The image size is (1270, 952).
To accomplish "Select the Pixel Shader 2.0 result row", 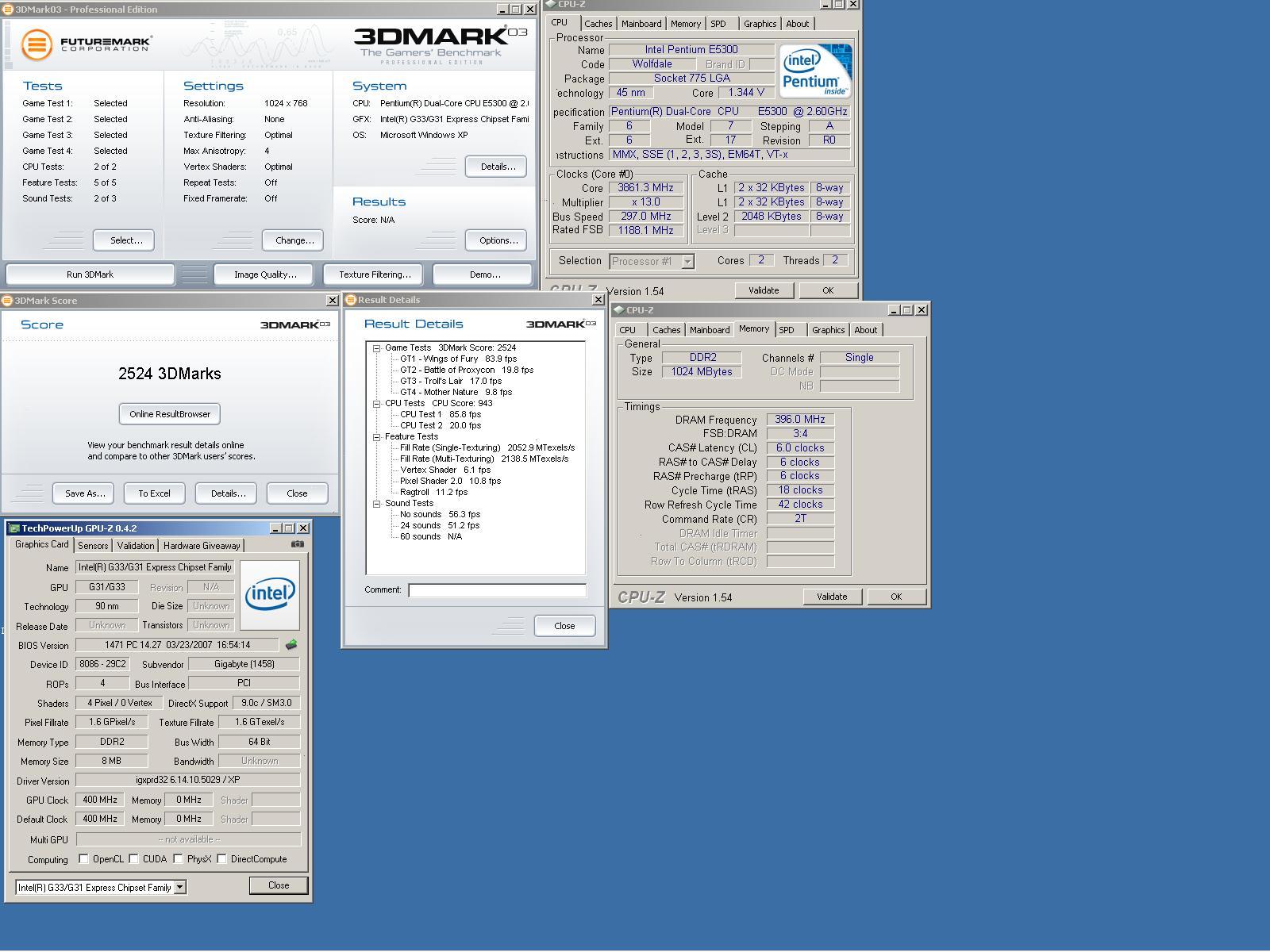I will (x=450, y=481).
